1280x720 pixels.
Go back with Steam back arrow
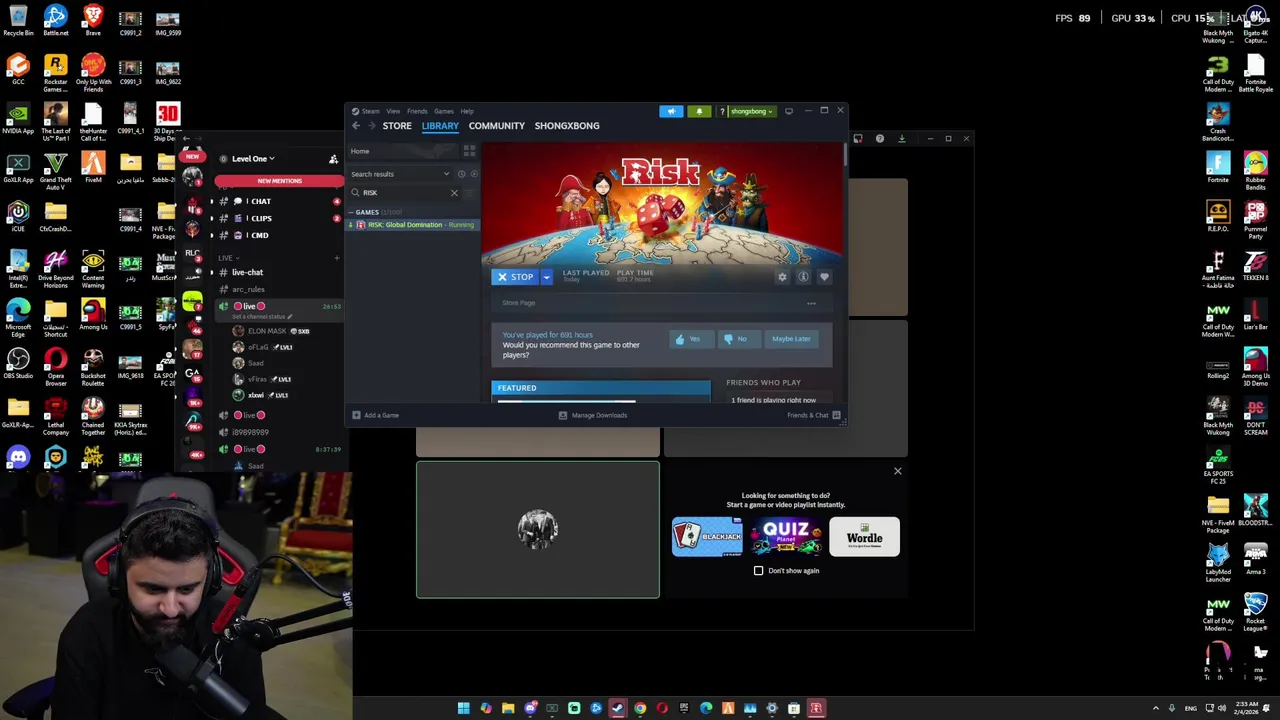(356, 126)
